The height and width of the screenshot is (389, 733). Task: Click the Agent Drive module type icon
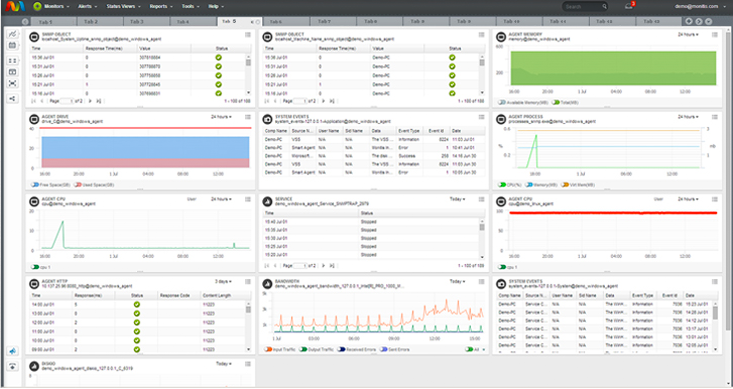point(34,119)
